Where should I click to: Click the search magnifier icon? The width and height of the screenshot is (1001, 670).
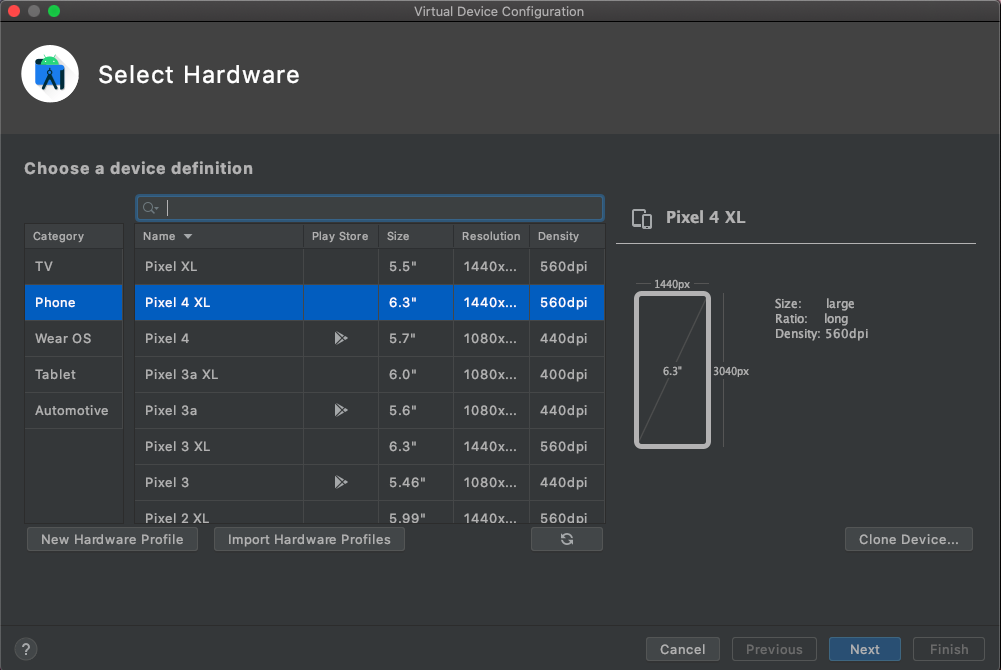(x=150, y=208)
